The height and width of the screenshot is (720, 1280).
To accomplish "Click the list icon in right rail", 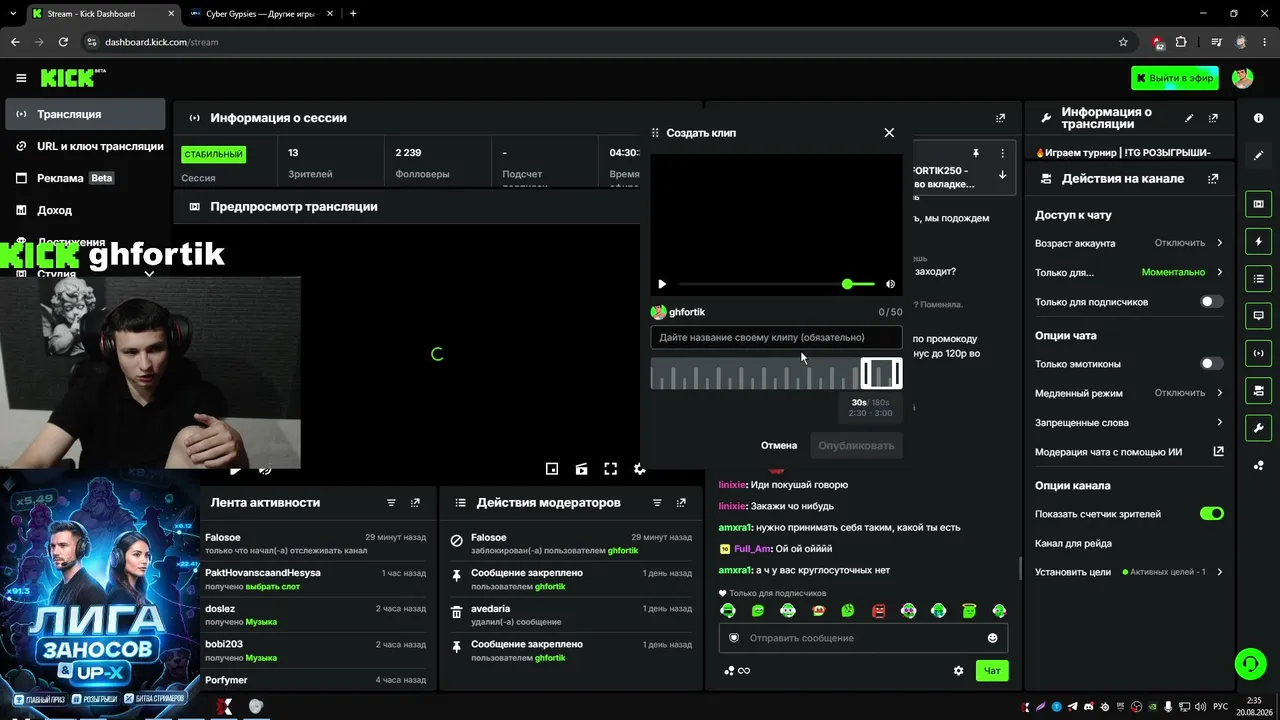I will tap(1258, 278).
